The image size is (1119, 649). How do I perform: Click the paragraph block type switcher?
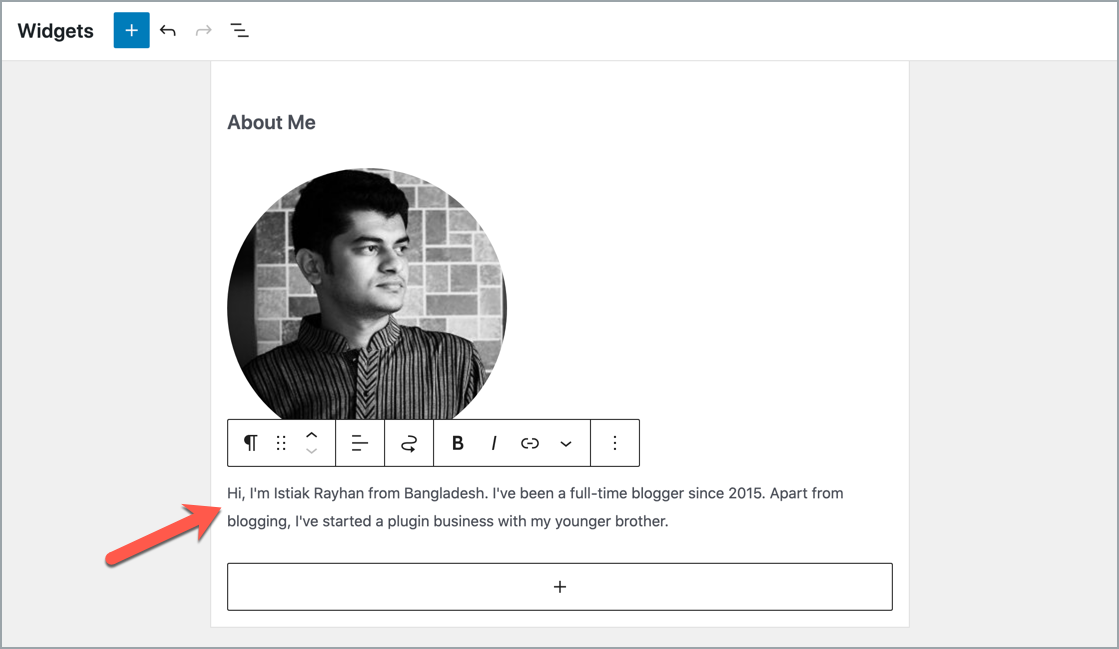(250, 442)
